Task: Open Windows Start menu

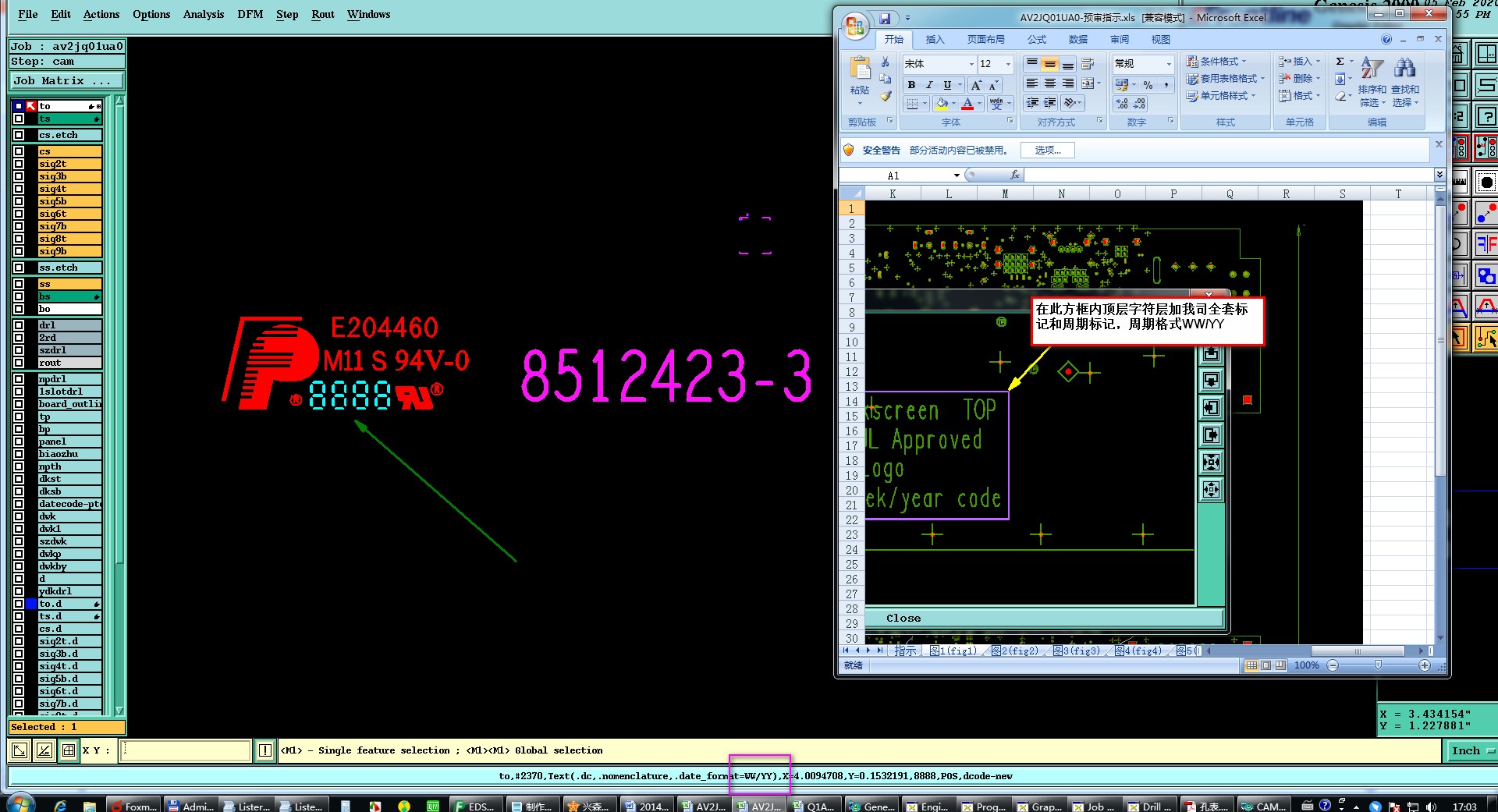Action: coord(20,803)
